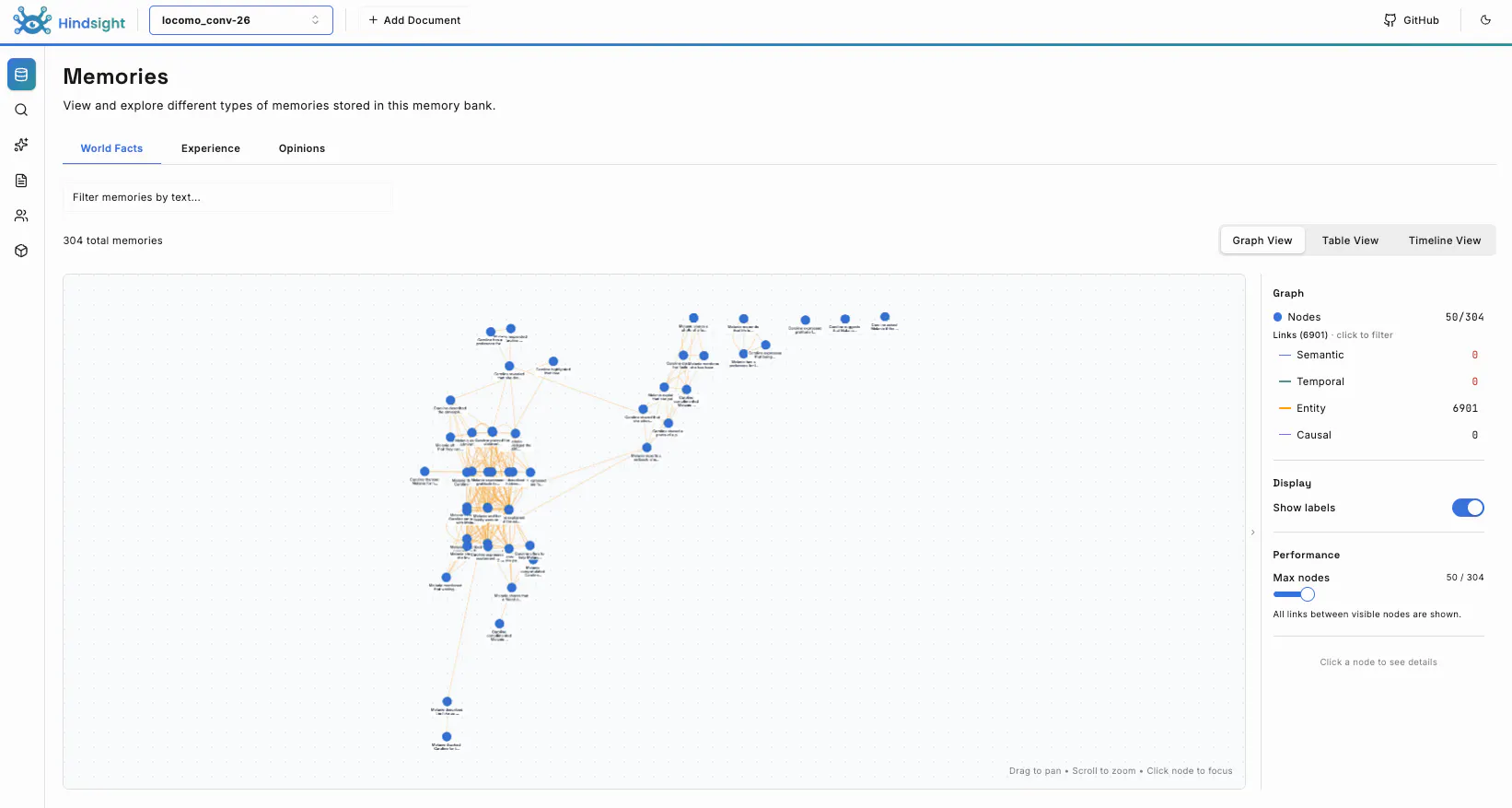Screen dimensions: 1512x808
Task: Click the 'Click a node to see details' hint
Action: click(1378, 662)
